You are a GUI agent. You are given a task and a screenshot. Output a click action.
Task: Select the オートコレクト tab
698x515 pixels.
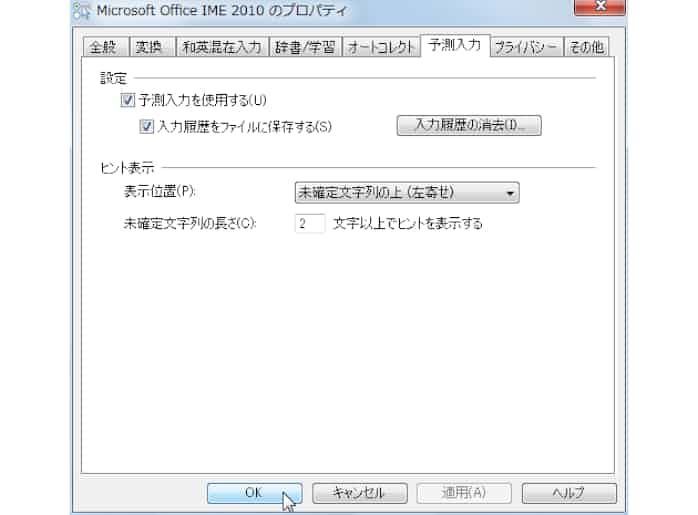click(381, 47)
